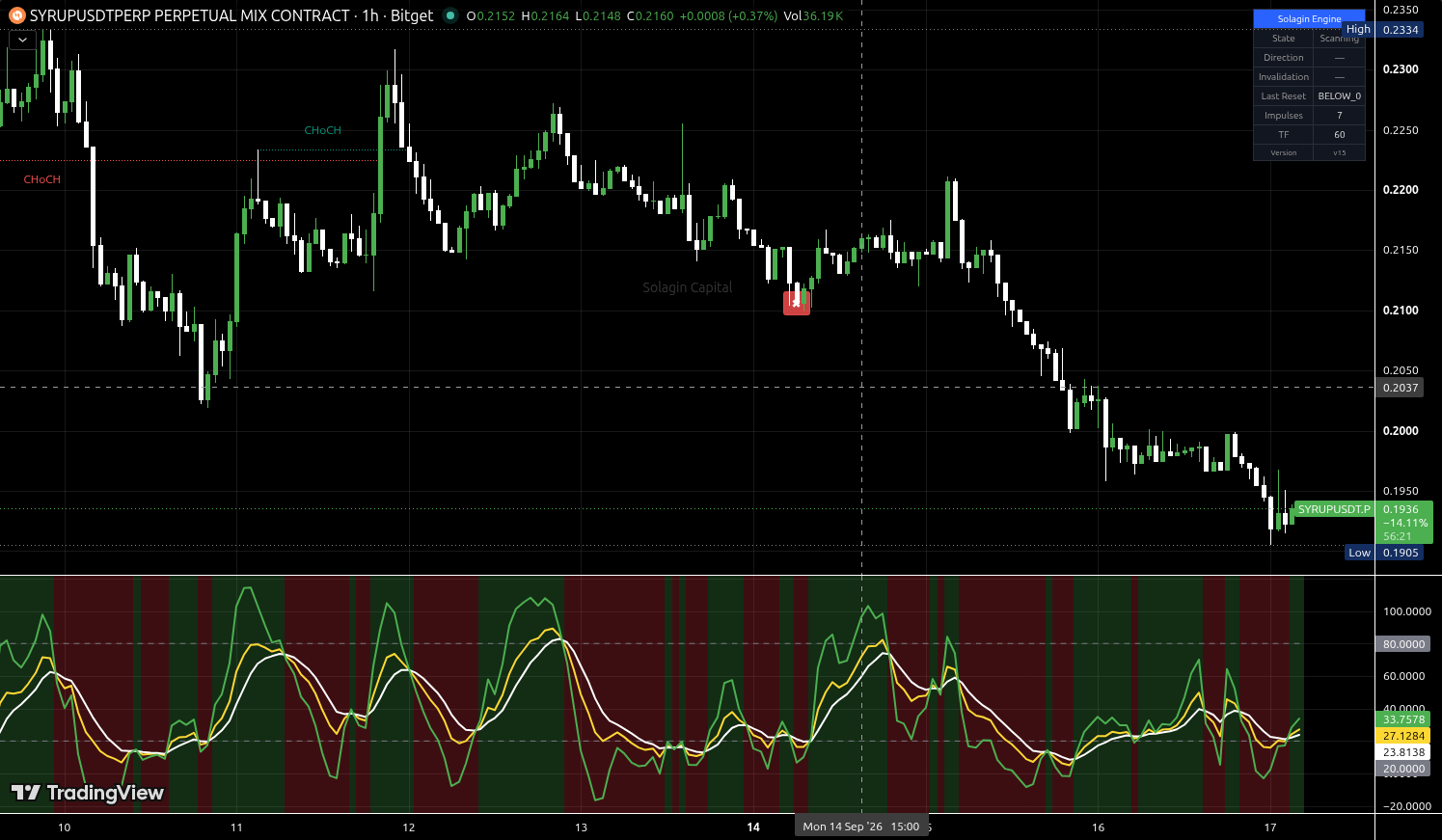The image size is (1442, 840).
Task: Collapse the legend with the chevron arrow
Action: tap(22, 40)
